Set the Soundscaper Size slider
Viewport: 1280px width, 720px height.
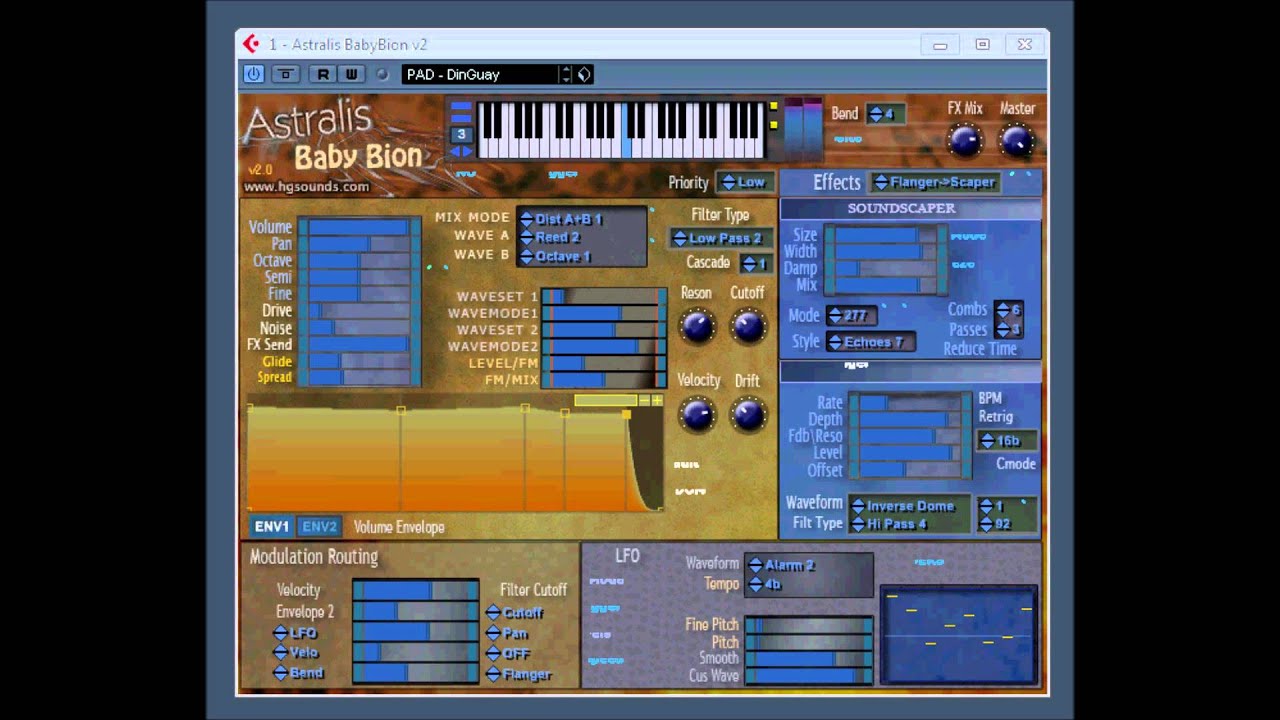[886, 235]
